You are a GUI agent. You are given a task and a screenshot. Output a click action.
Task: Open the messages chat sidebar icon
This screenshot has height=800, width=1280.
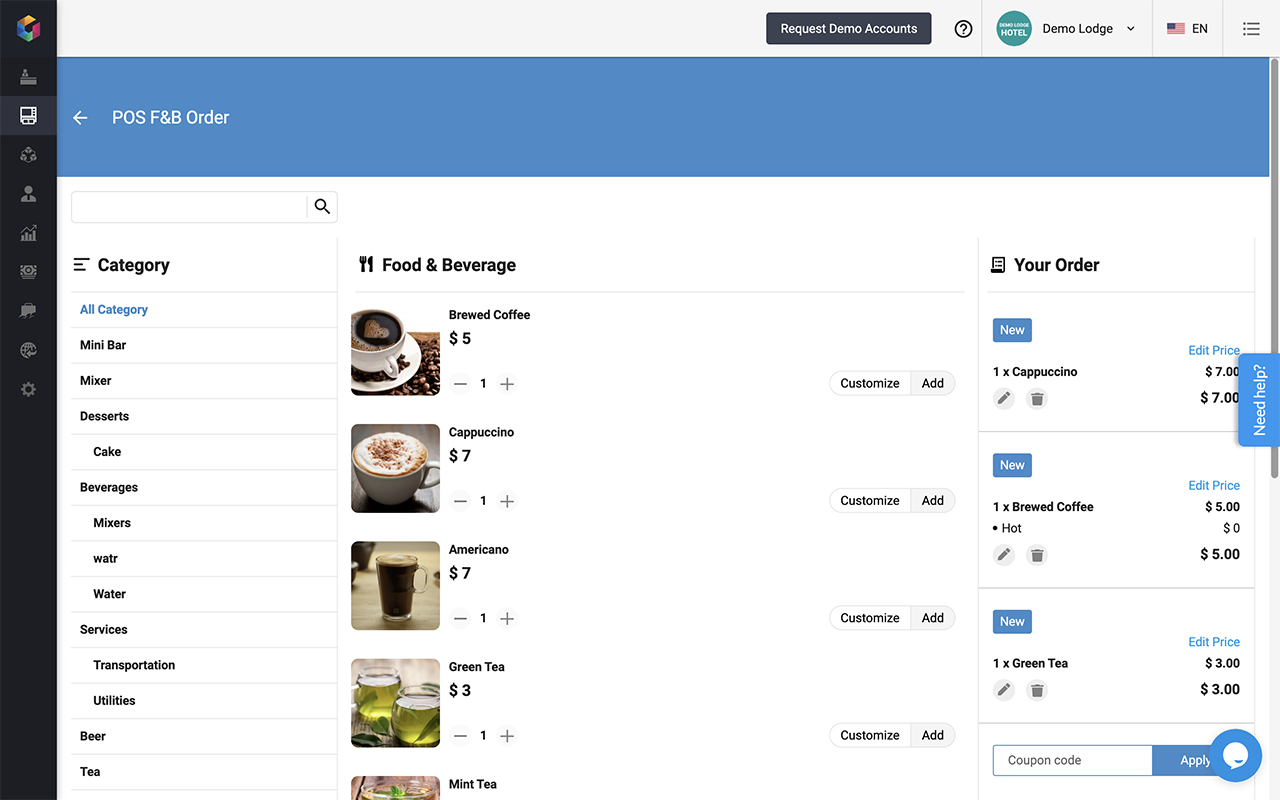(x=28, y=311)
